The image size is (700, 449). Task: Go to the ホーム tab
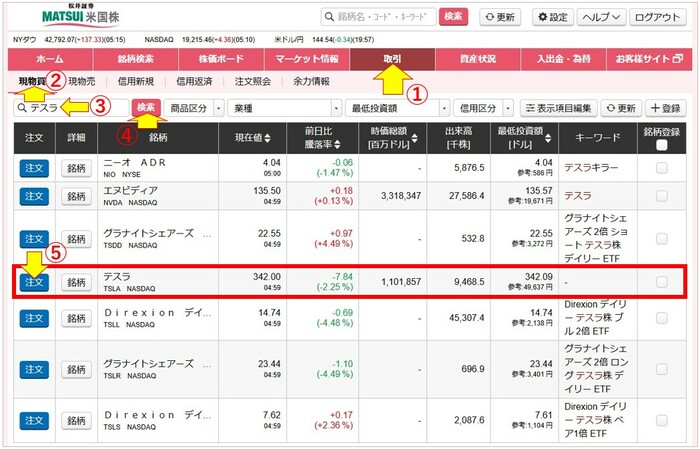[50, 59]
